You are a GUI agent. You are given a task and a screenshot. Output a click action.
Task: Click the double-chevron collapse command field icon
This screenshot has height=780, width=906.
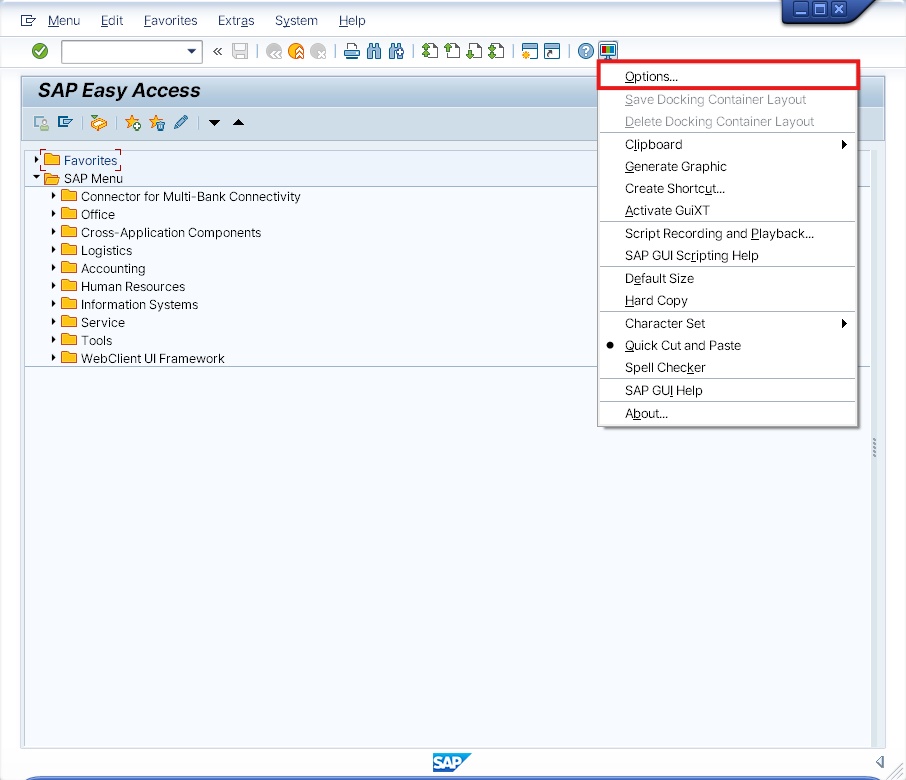coord(217,51)
